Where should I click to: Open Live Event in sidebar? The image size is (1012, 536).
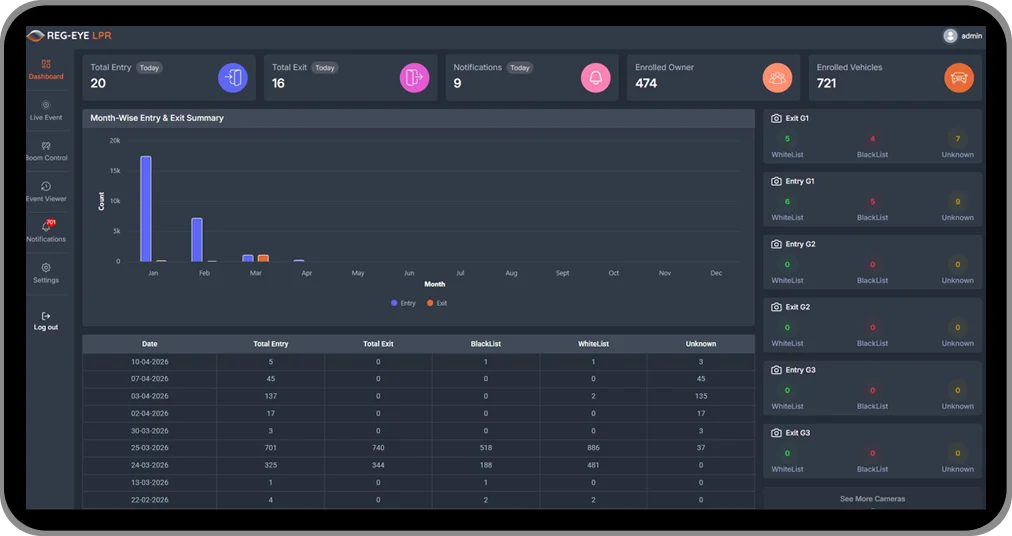pyautogui.click(x=46, y=110)
